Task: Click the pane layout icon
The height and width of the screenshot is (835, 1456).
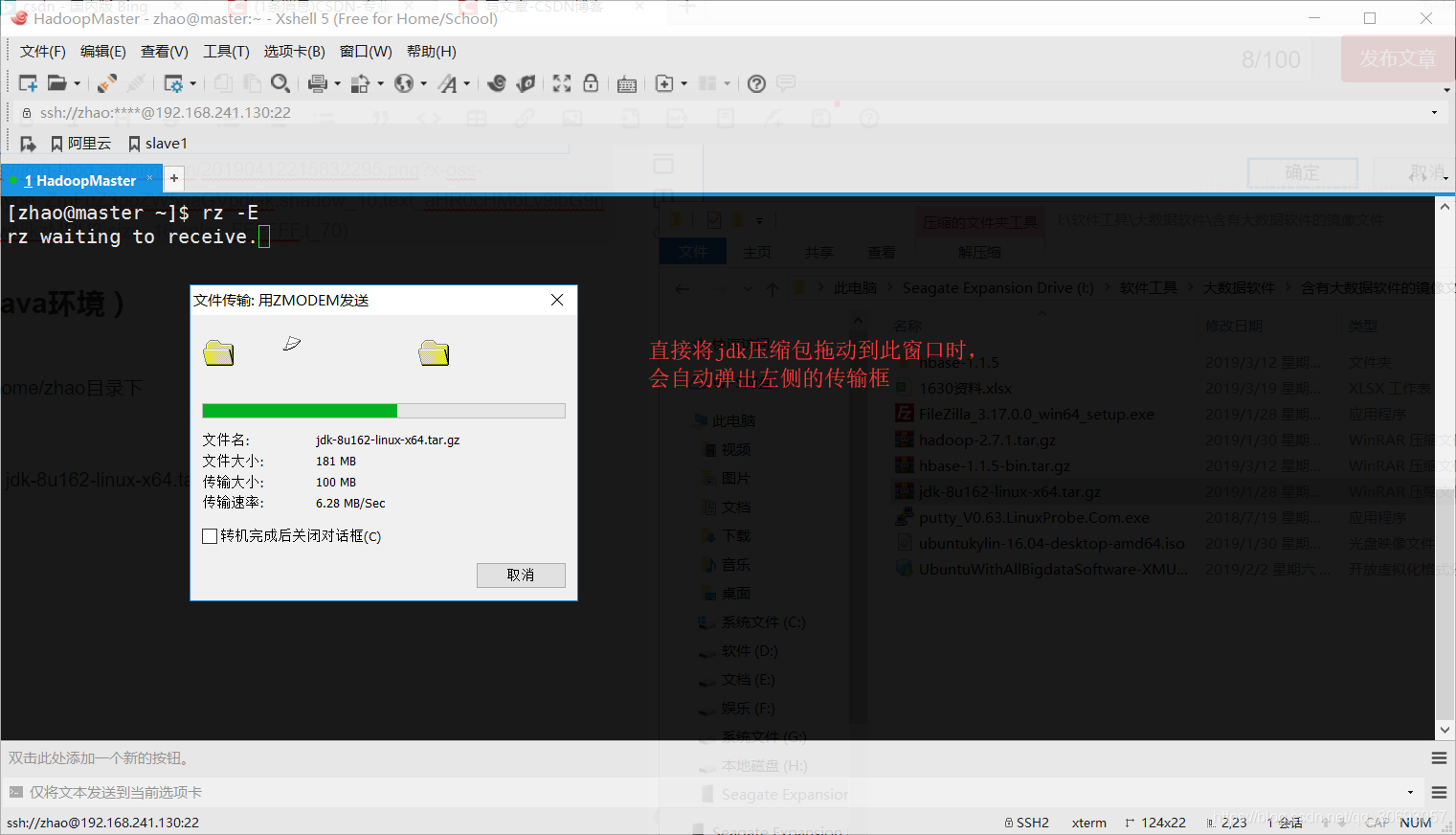Action: pyautogui.click(x=707, y=83)
